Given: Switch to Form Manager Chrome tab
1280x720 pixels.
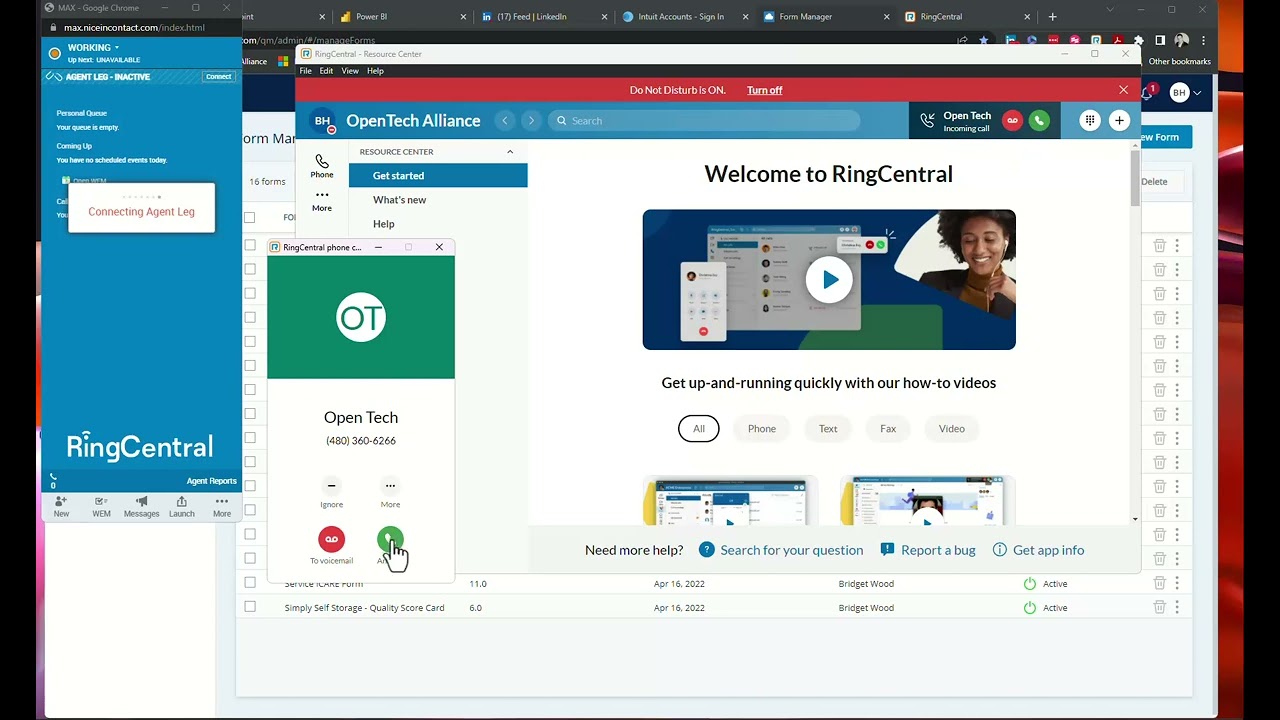Looking at the screenshot, I should pos(824,16).
